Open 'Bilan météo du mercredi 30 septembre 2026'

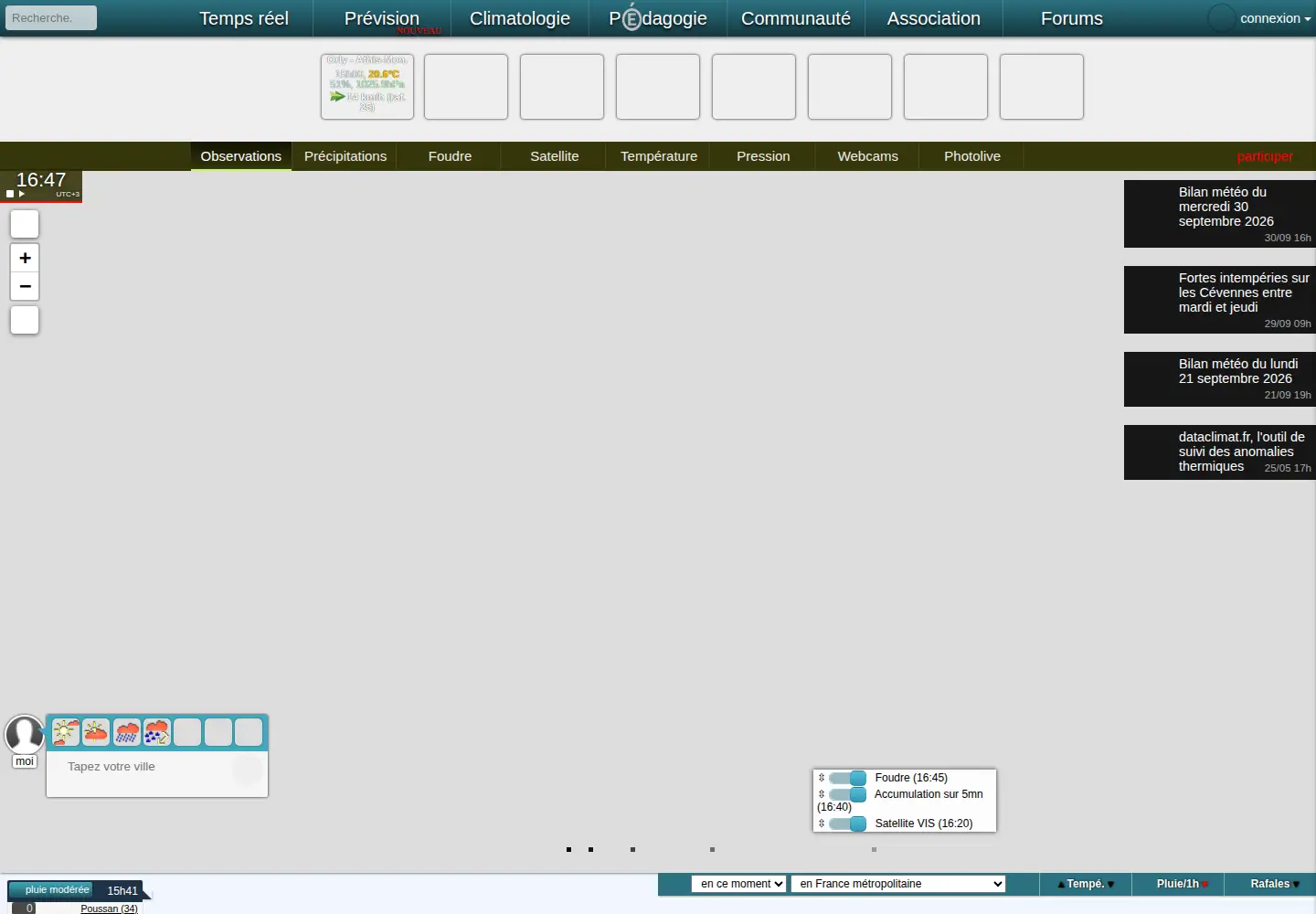pos(1220,214)
